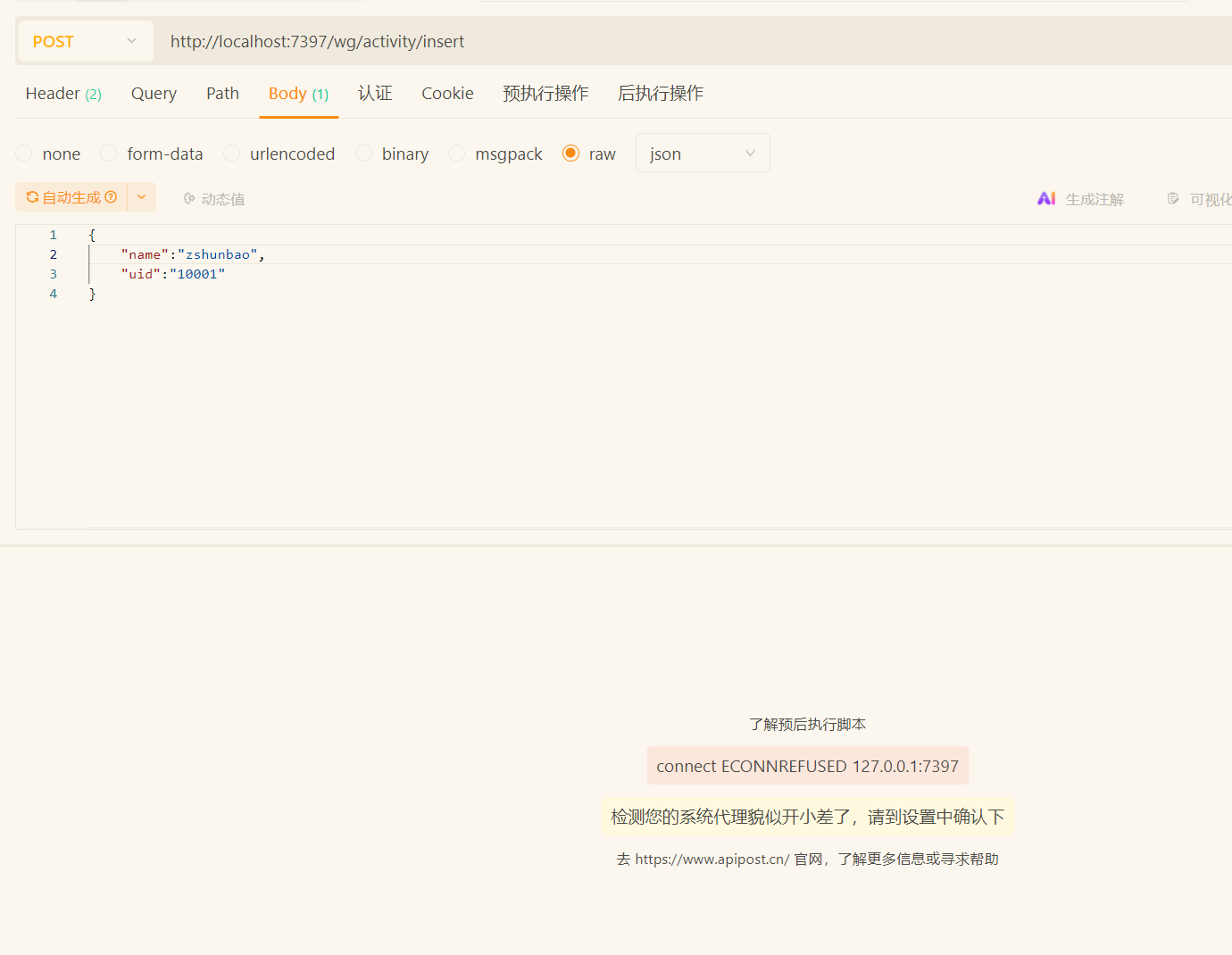
Task: Expand the json format dropdown
Action: pyautogui.click(x=702, y=154)
